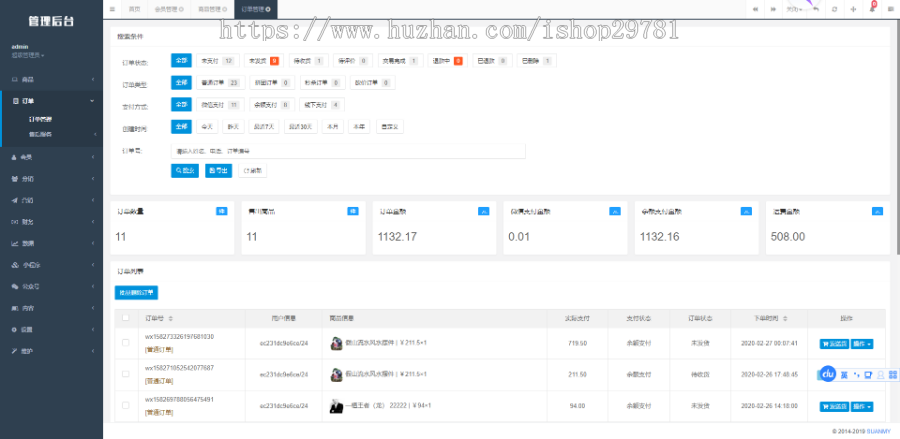Click 去送货 button for the 719.50 order

pos(834,344)
